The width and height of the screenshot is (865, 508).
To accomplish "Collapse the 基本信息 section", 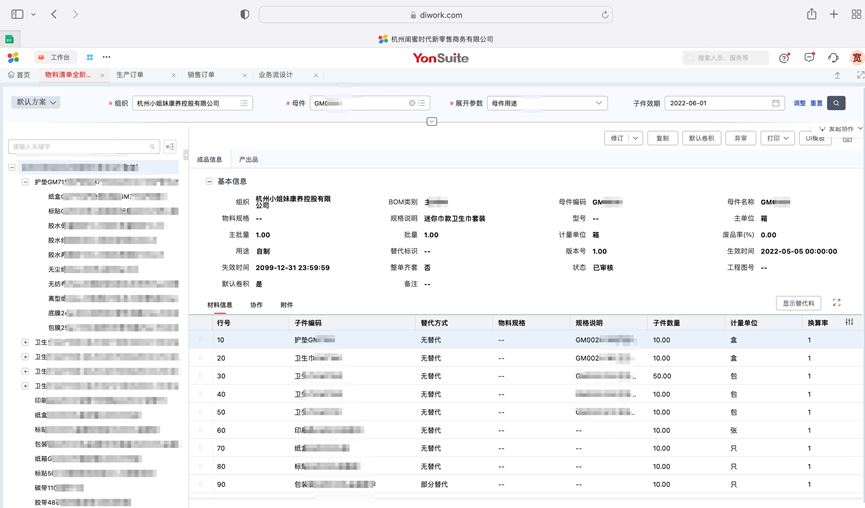I will 208,182.
